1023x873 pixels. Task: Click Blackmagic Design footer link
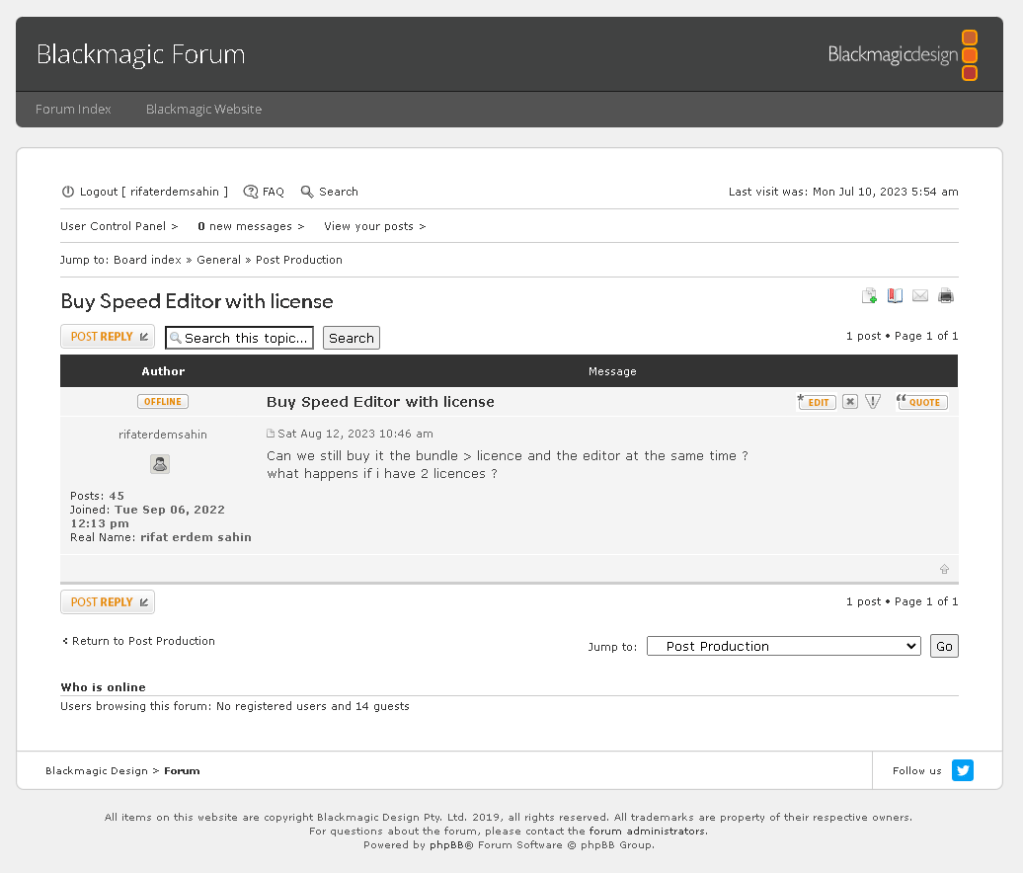[97, 771]
